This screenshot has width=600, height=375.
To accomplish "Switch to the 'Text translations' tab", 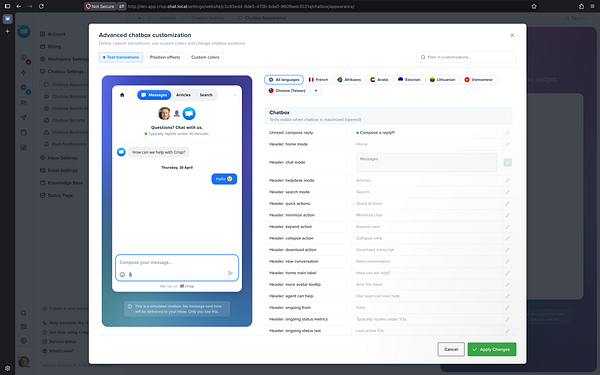I will click(121, 57).
